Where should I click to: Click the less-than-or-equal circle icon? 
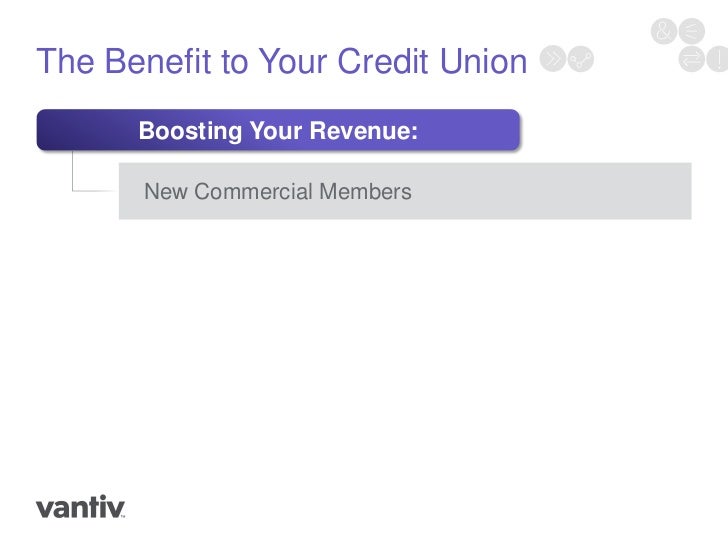point(692,31)
